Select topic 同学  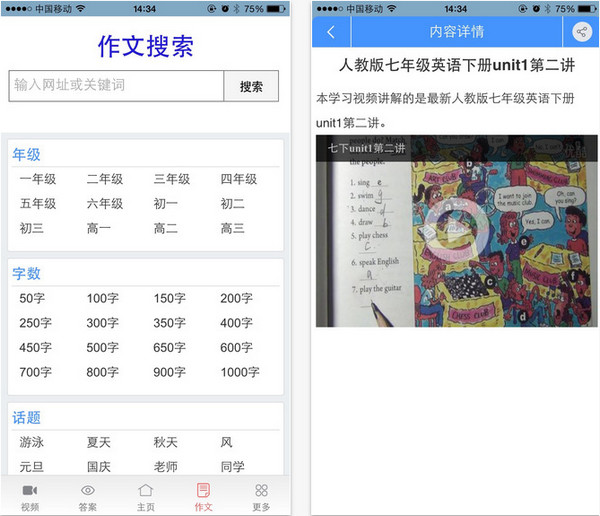(233, 467)
